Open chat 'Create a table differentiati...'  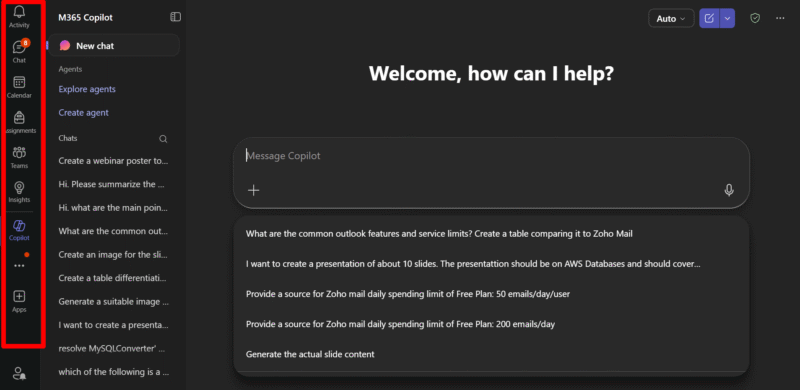(113, 278)
